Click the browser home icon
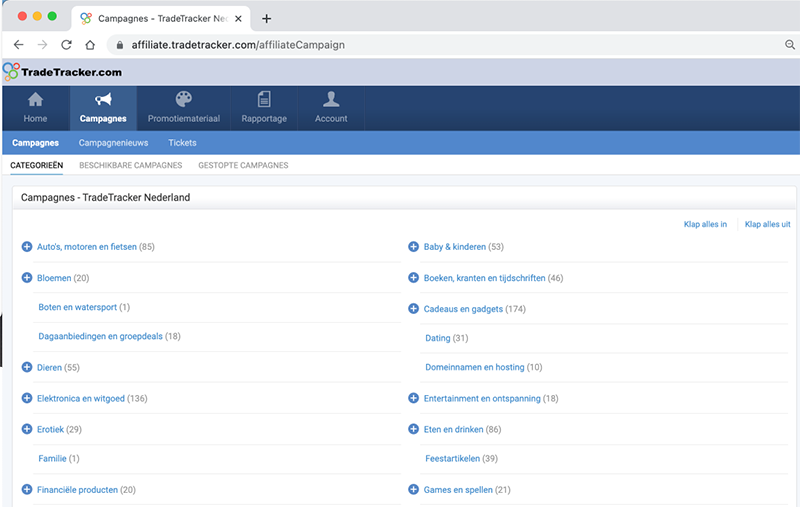Viewport: 800px width, 507px height. [90, 45]
